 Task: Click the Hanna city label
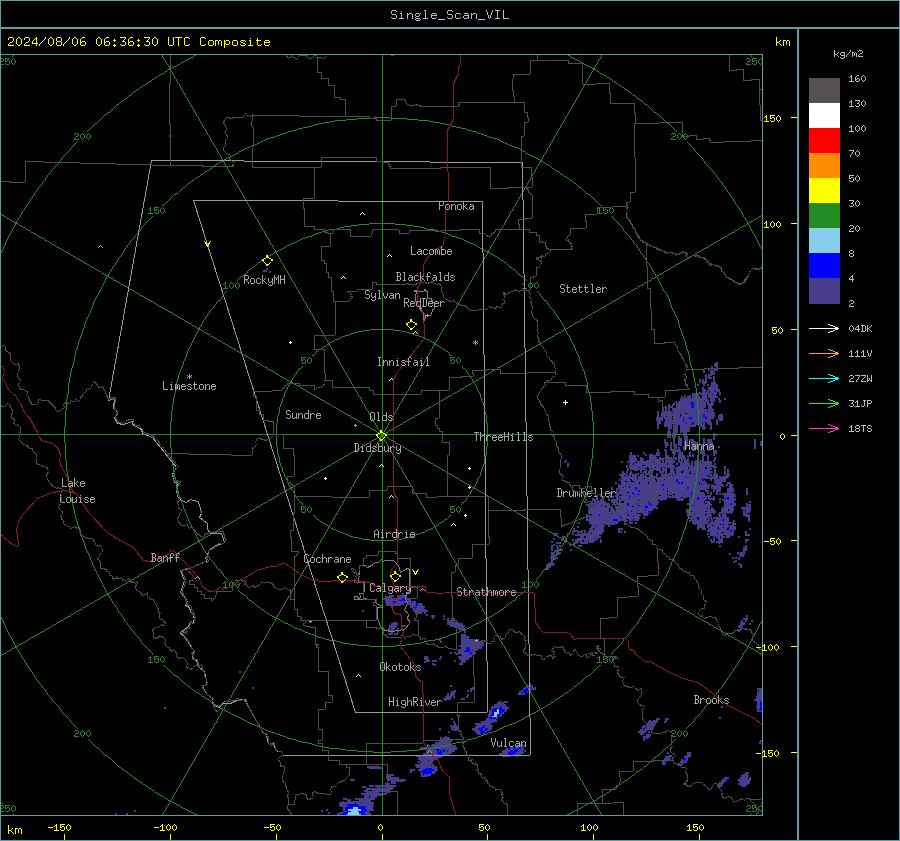pos(699,445)
